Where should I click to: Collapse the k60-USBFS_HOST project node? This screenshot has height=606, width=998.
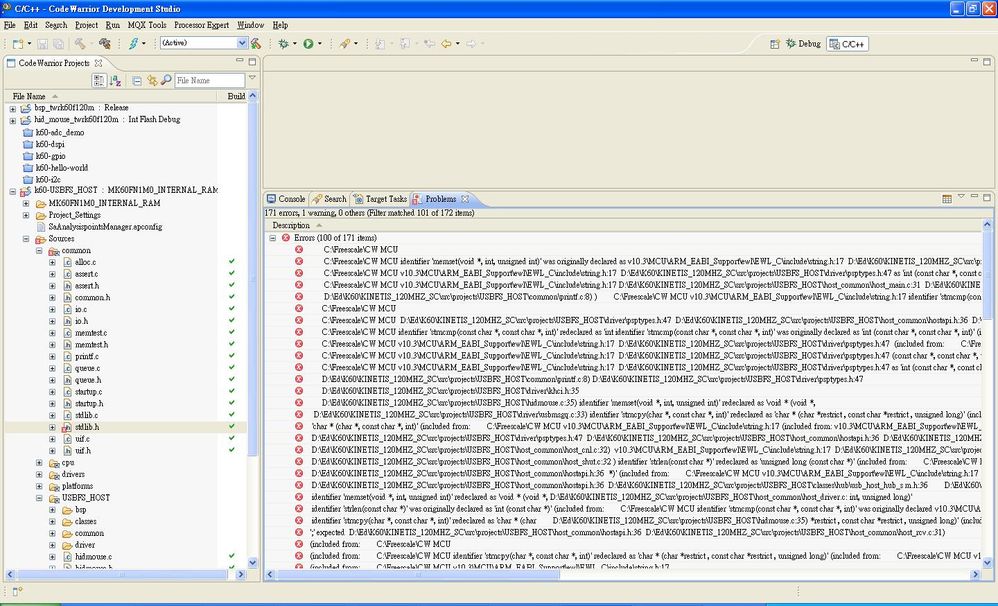[x=13, y=191]
